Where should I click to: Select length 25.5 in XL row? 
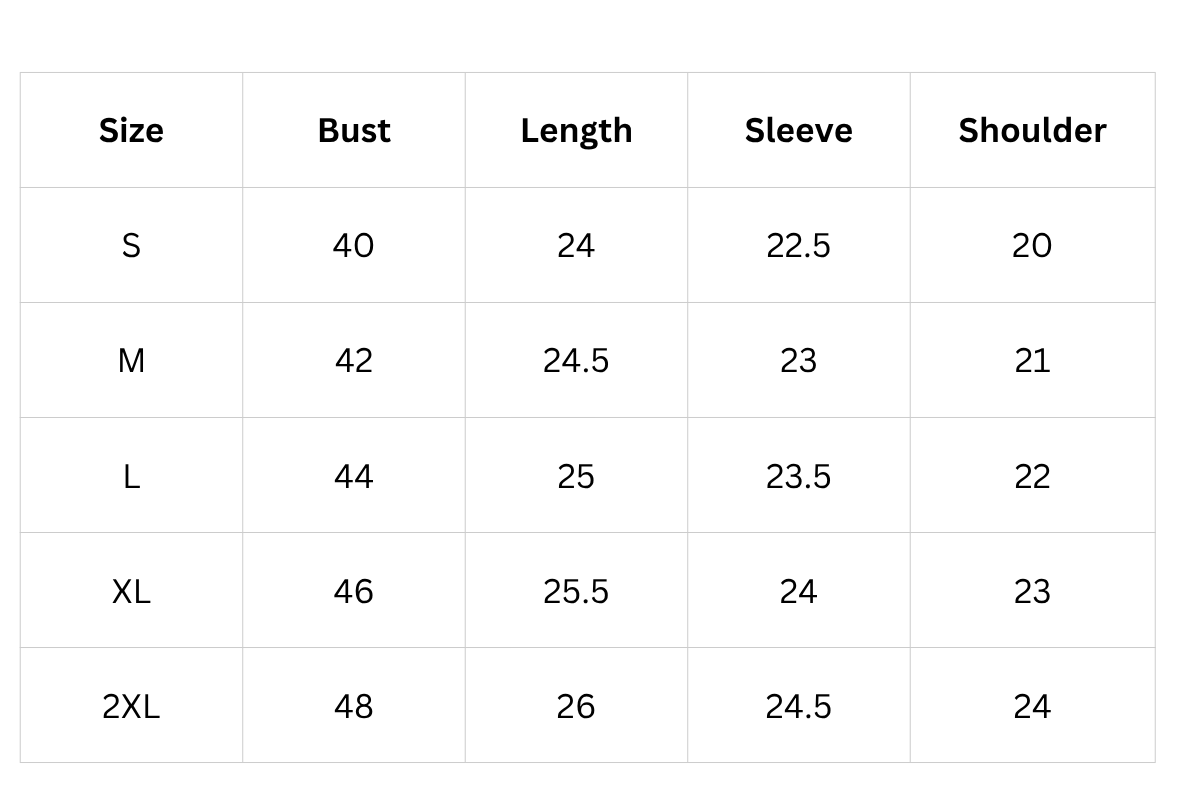pyautogui.click(x=576, y=592)
